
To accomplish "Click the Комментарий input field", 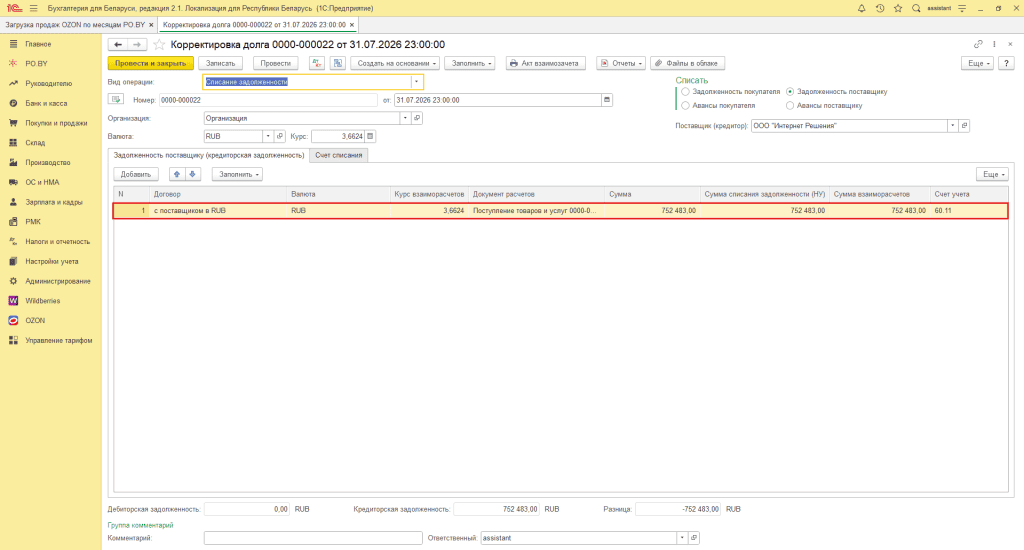I will click(x=313, y=538).
